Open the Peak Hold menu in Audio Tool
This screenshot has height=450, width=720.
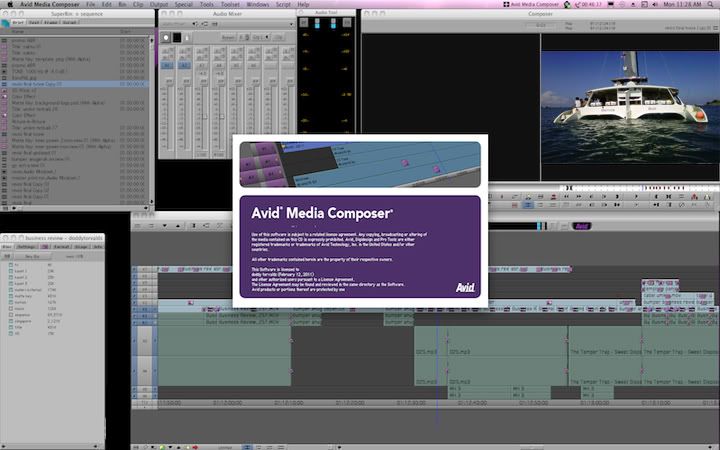tap(347, 22)
